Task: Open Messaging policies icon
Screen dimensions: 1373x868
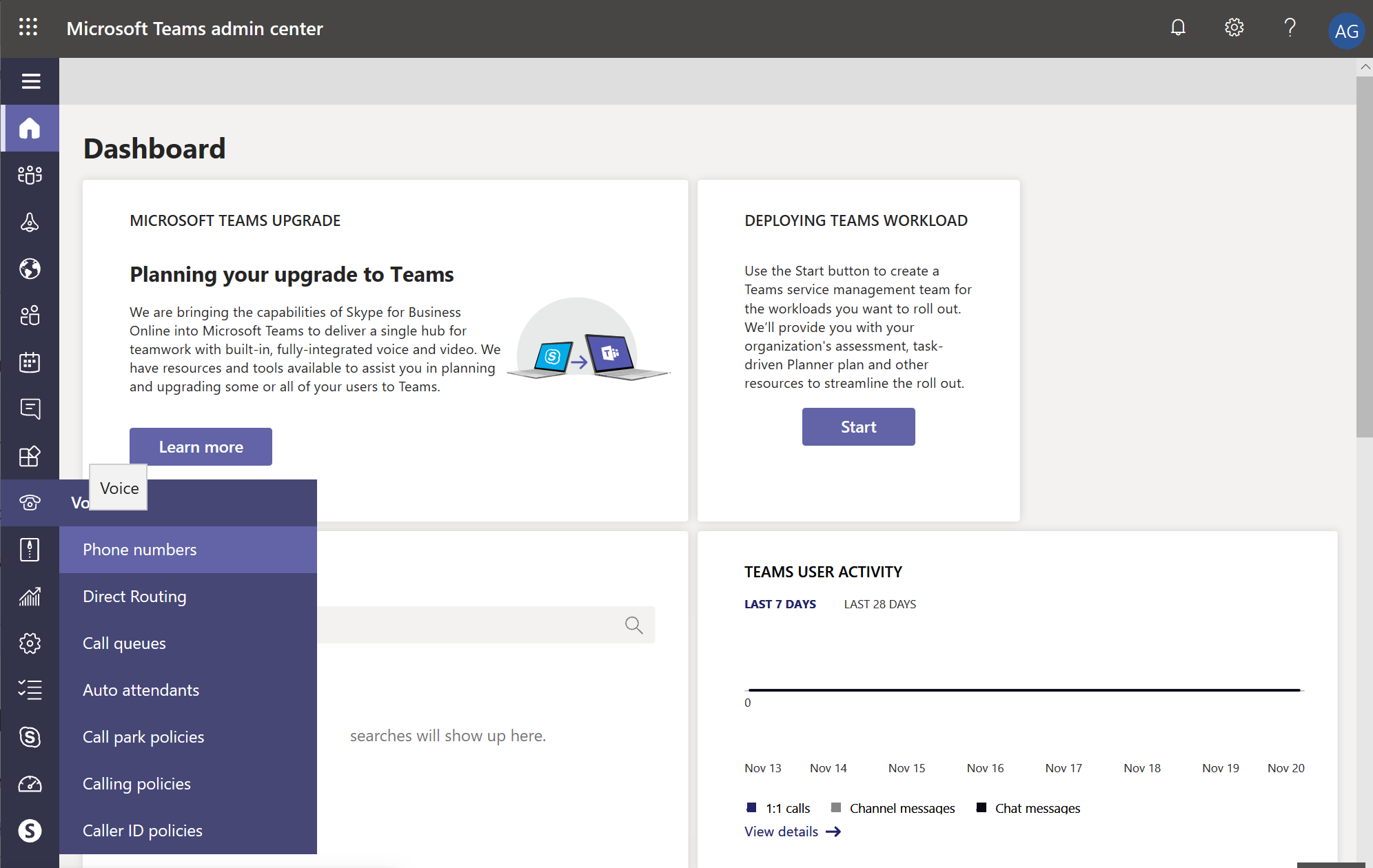Action: click(x=30, y=409)
